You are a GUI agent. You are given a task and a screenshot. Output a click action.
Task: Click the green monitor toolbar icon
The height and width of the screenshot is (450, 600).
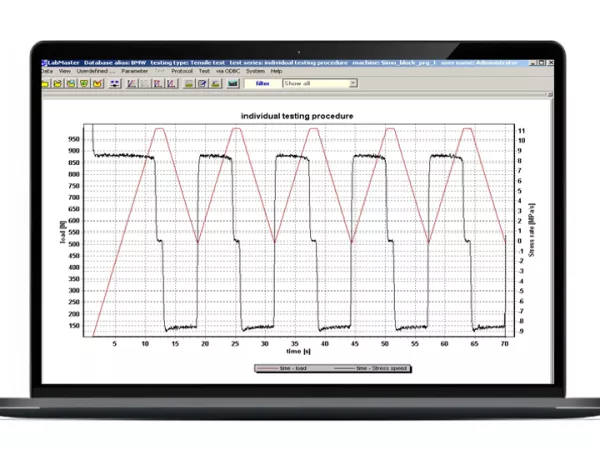click(232, 84)
